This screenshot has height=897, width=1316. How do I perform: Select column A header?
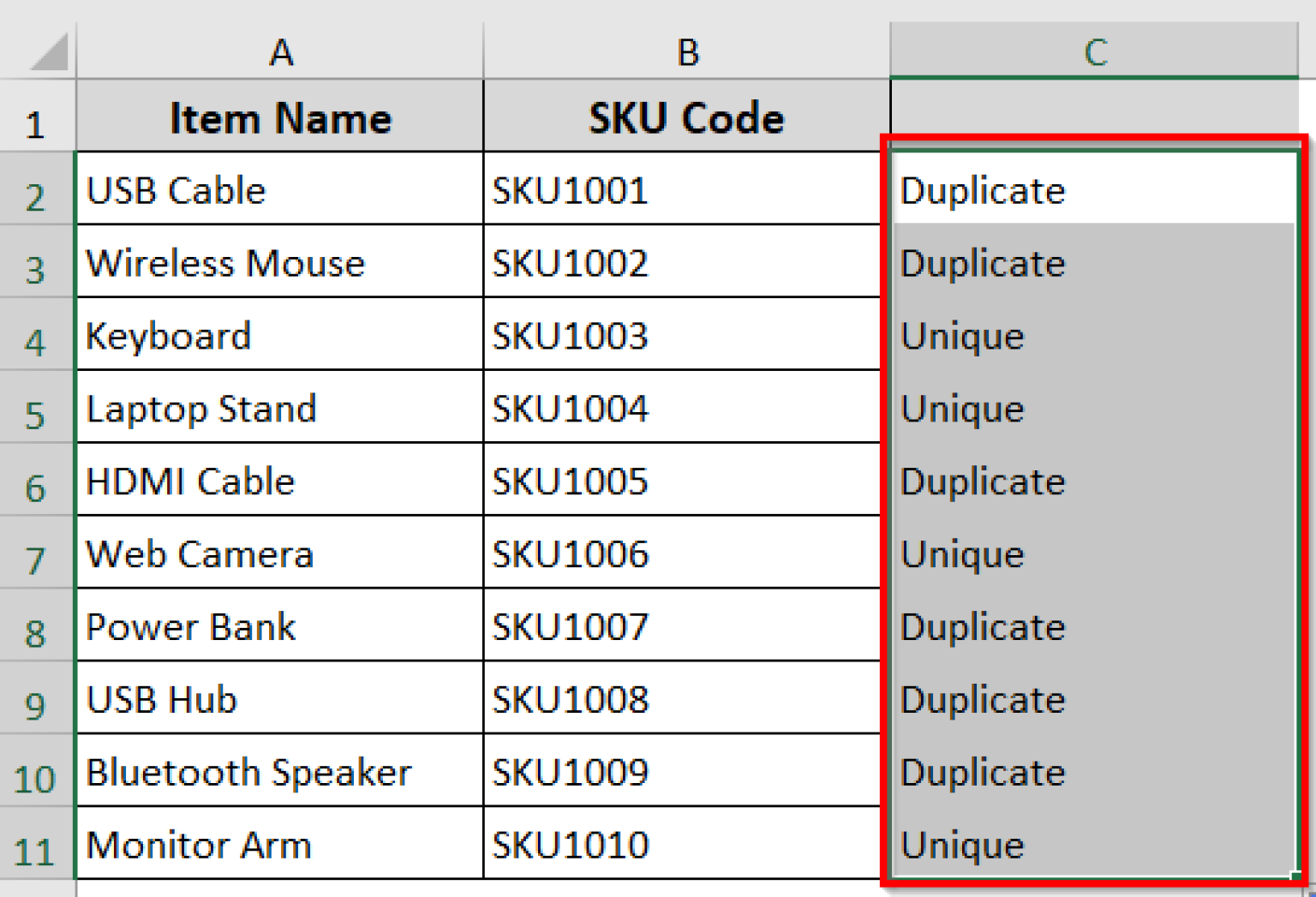coord(279,51)
